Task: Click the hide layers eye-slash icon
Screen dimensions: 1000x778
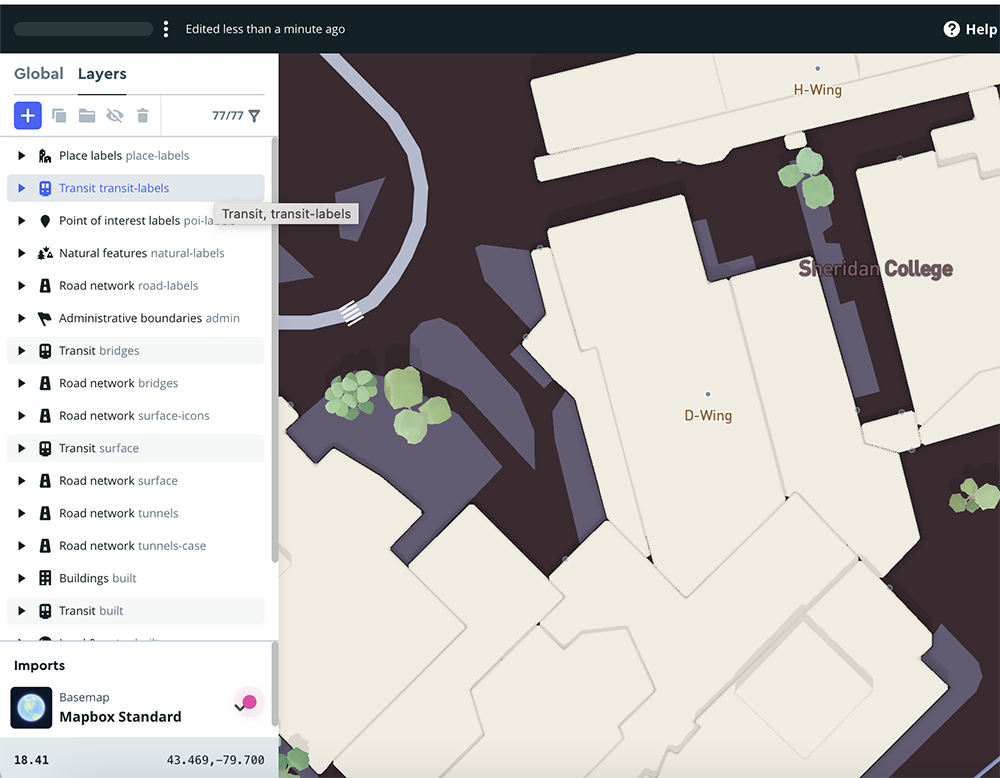Action: pos(115,115)
